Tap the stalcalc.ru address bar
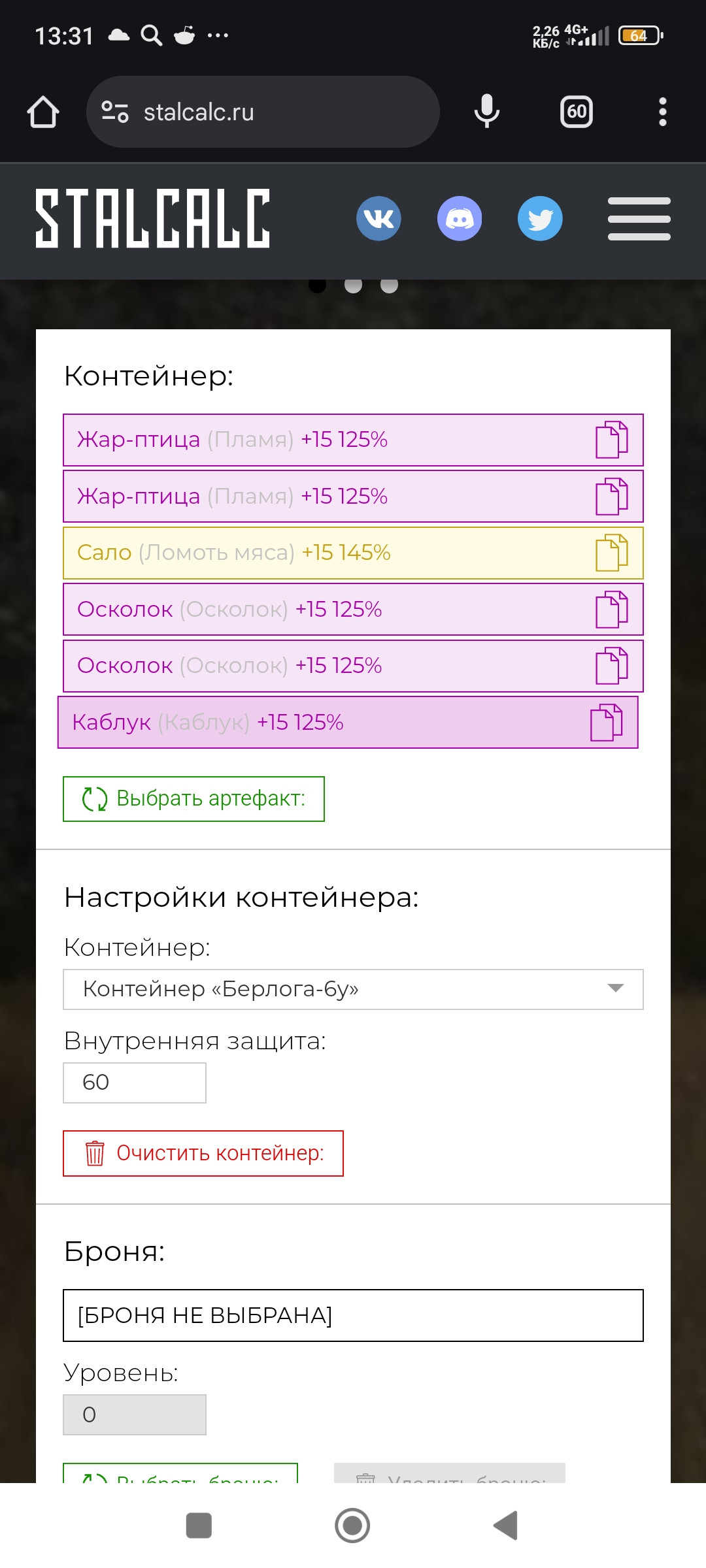706x1568 pixels. pos(263,112)
